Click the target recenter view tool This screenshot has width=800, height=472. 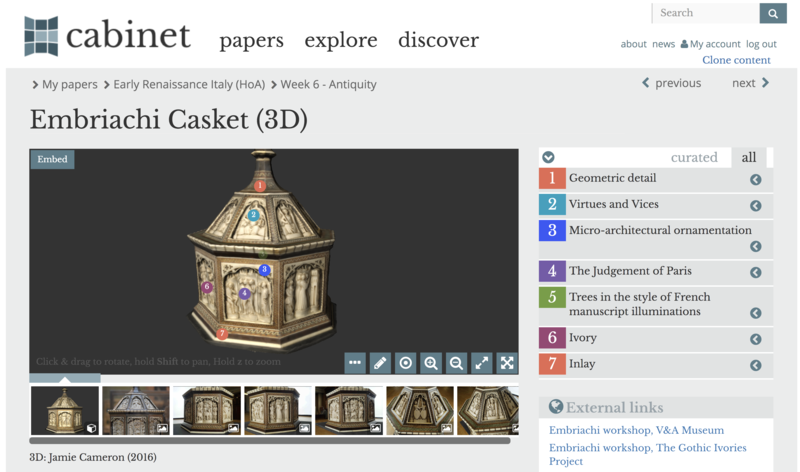[406, 363]
